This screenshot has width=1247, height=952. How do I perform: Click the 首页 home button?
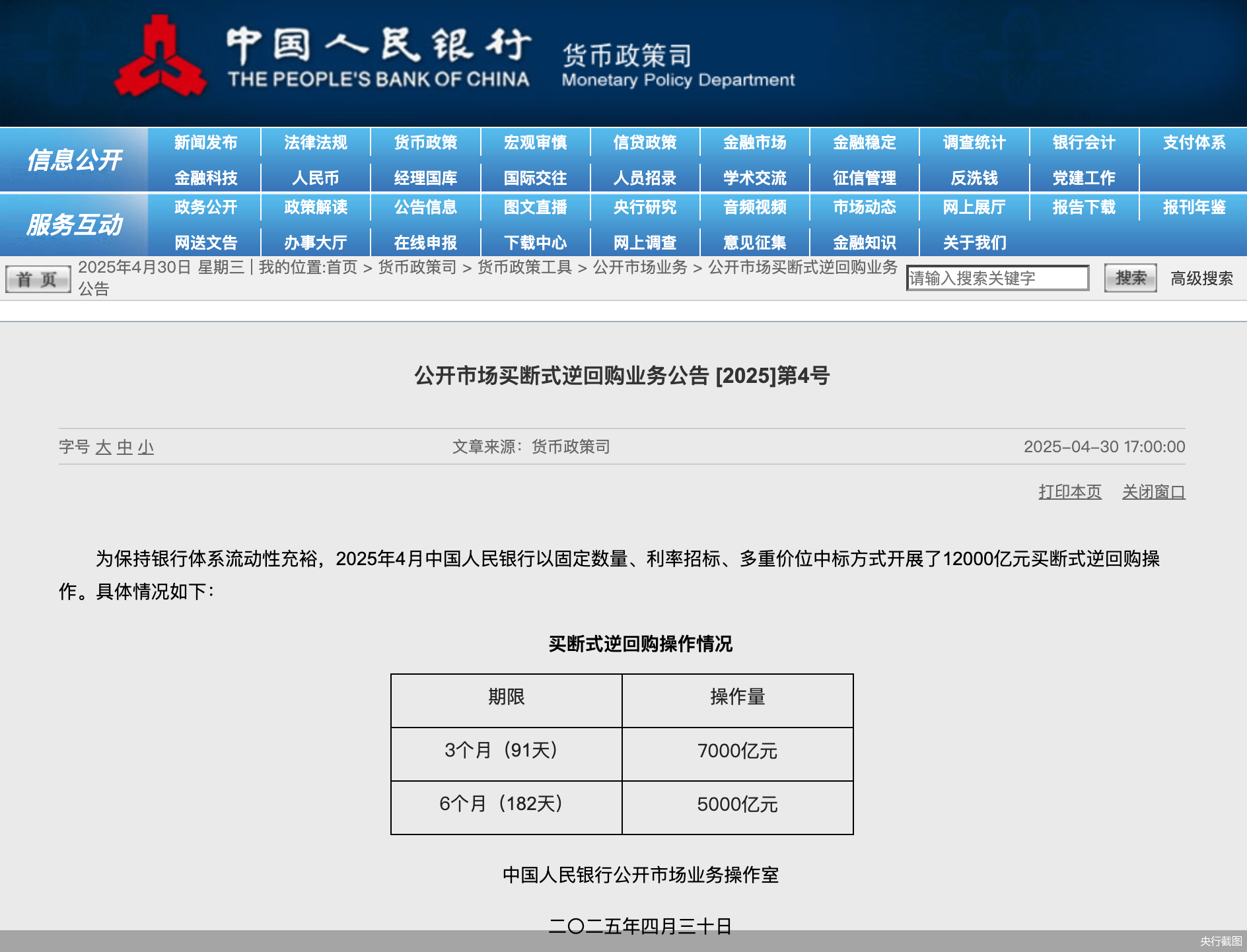[x=38, y=279]
